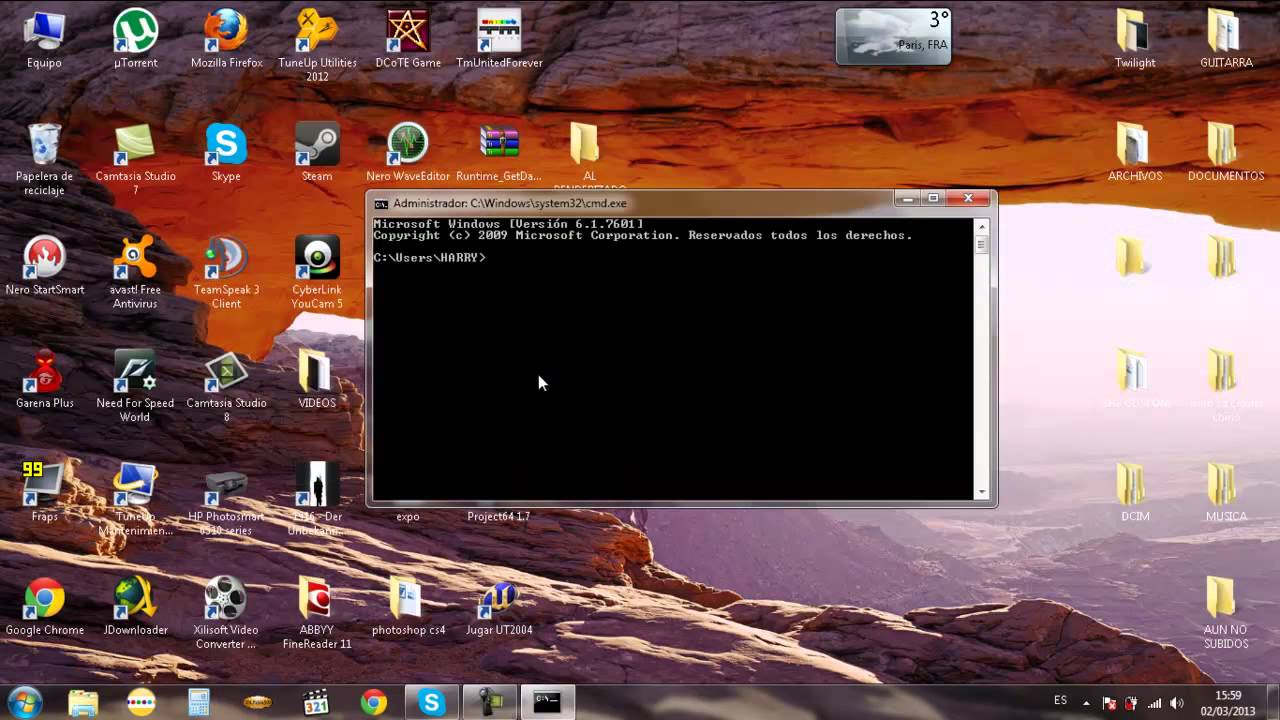Click the cmd window scrollbar thumb
Image resolution: width=1280 pixels, height=720 pixels.
pyautogui.click(x=981, y=243)
